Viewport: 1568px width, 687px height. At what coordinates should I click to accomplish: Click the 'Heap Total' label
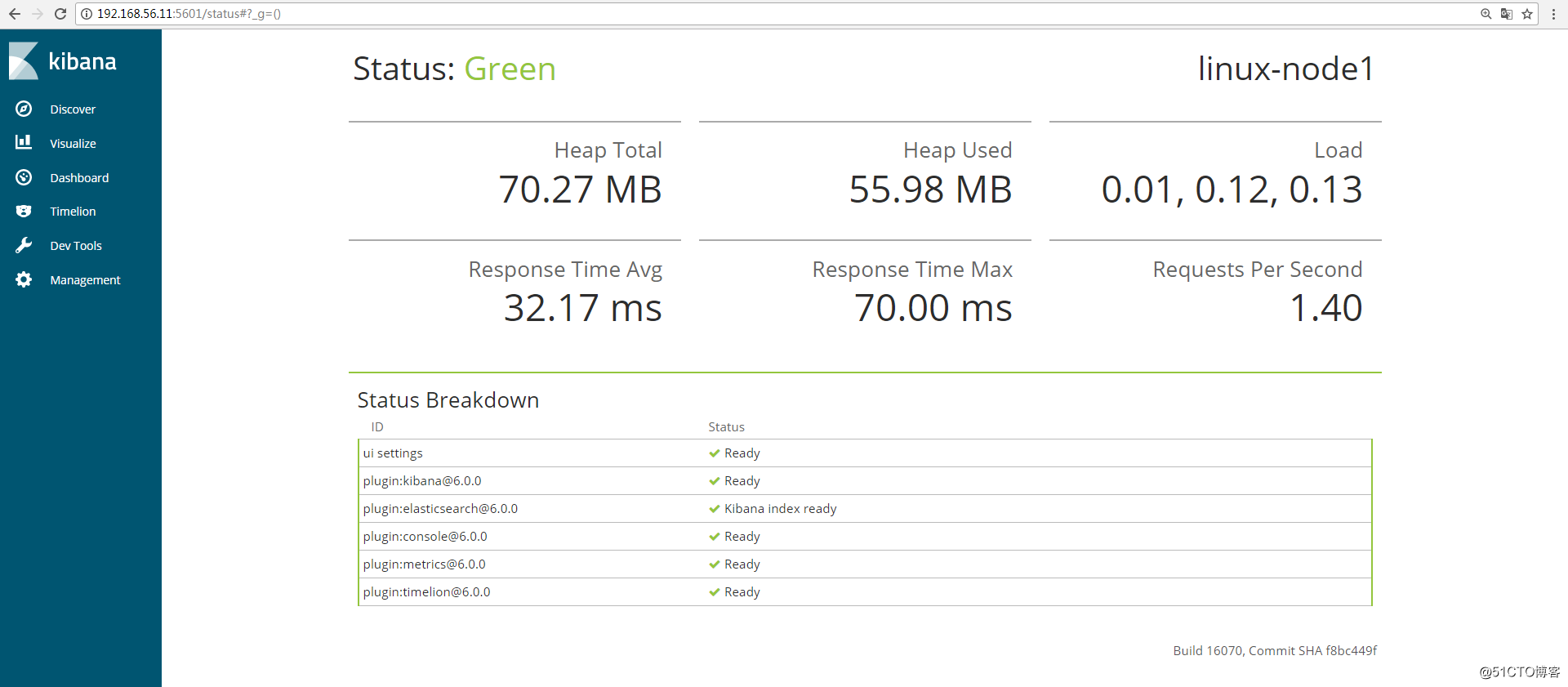tap(608, 150)
